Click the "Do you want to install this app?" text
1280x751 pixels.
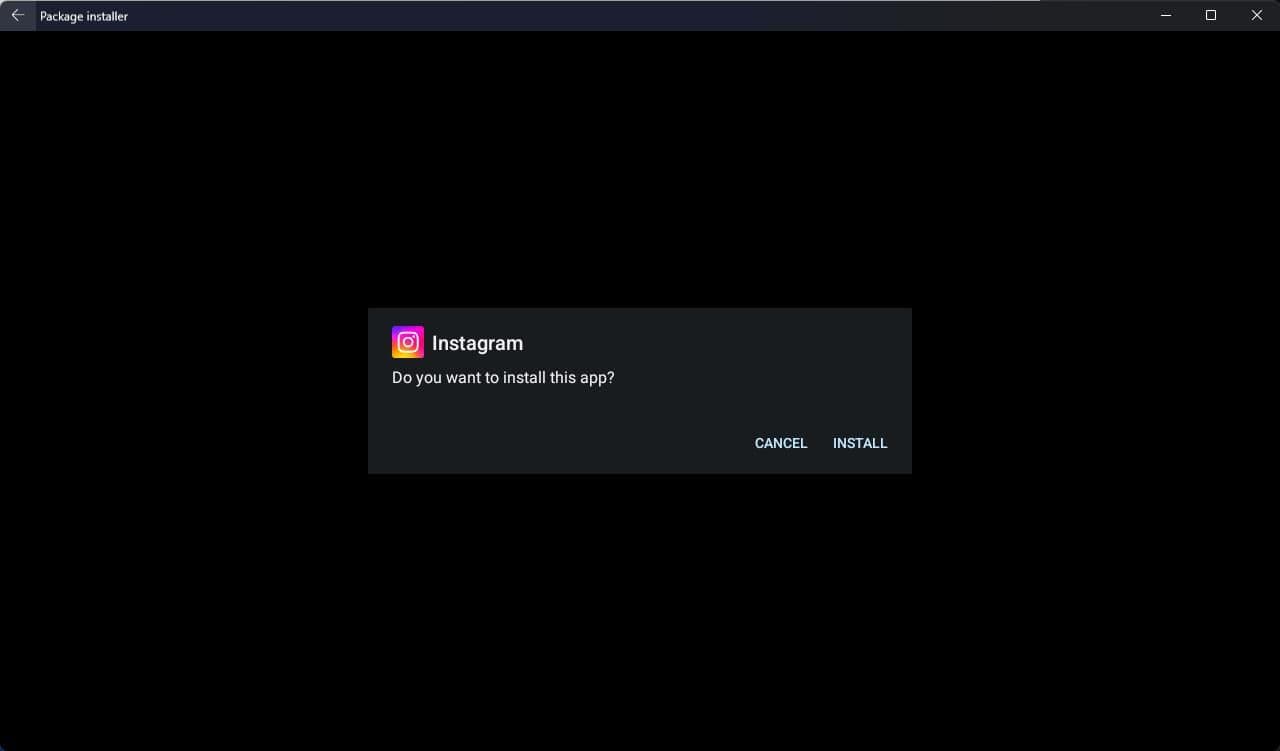(503, 378)
